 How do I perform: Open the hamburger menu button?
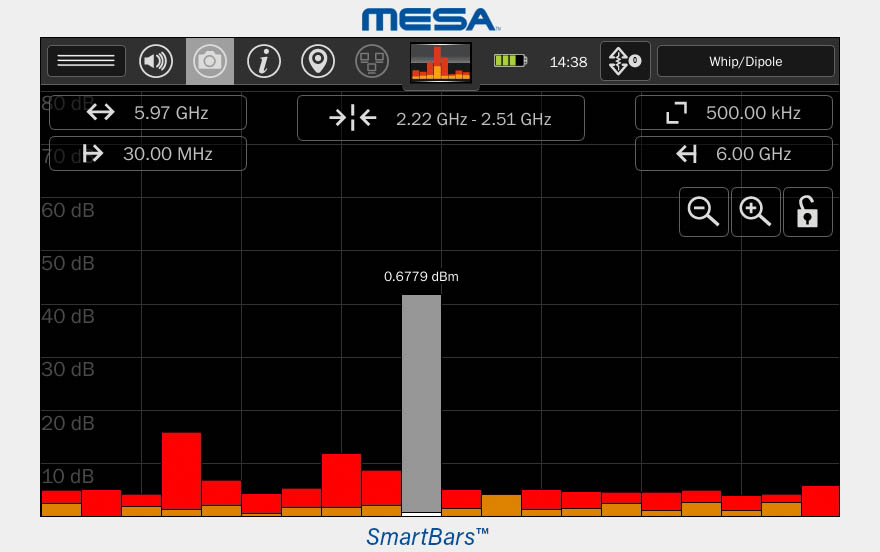(x=86, y=61)
